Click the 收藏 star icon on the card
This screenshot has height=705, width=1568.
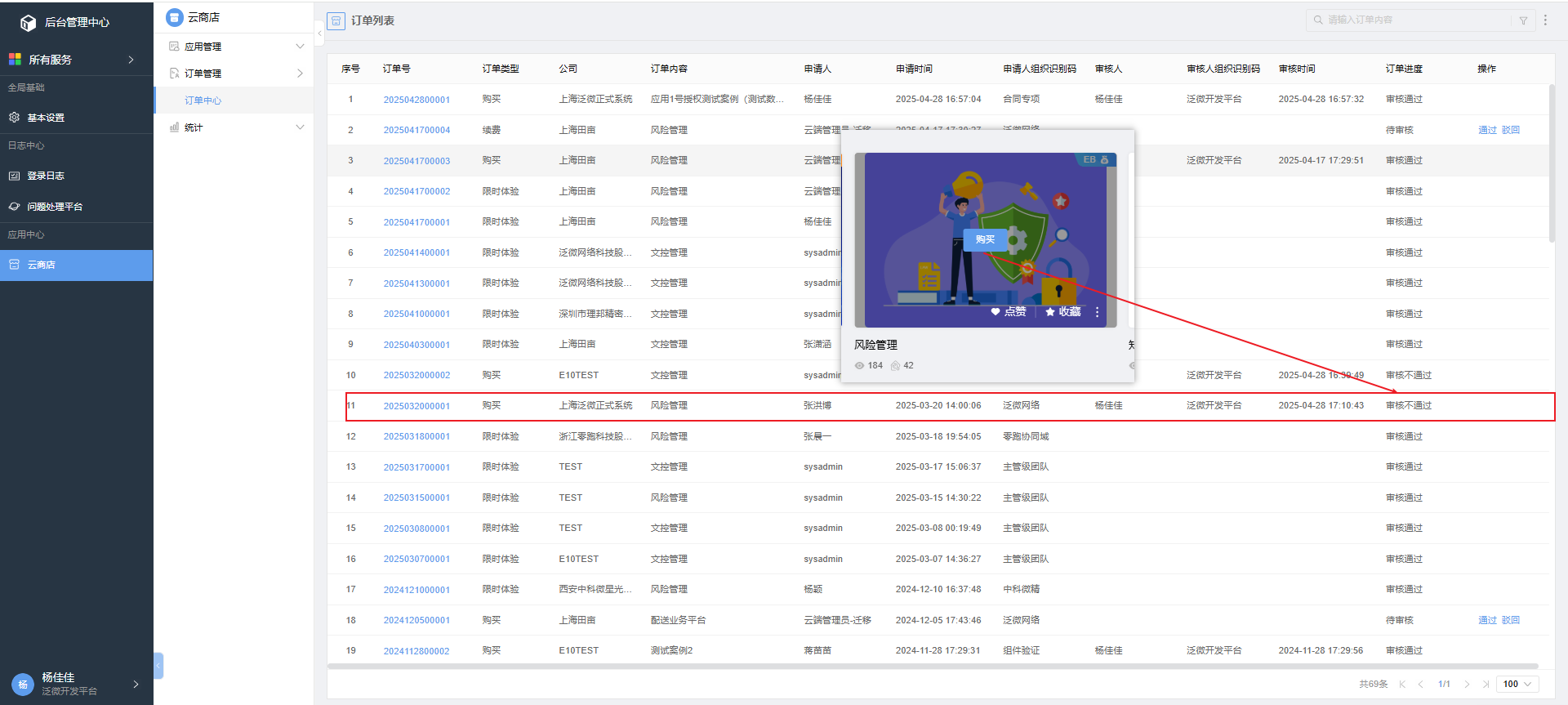[1050, 312]
